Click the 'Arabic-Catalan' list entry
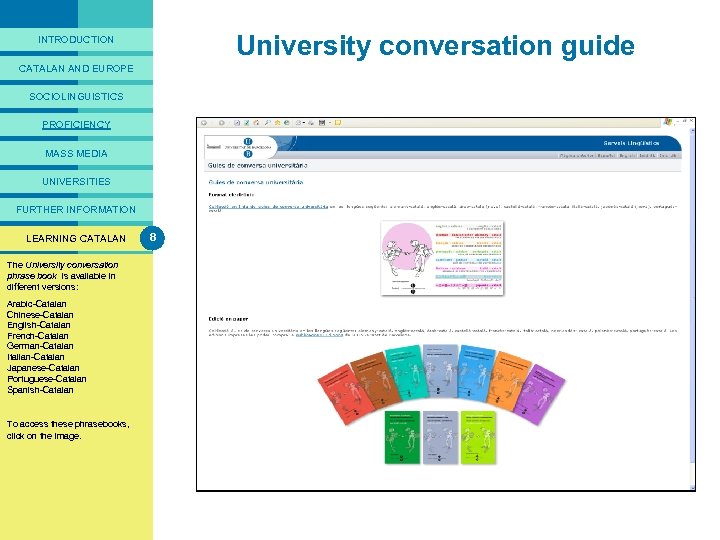The height and width of the screenshot is (540, 720). pyautogui.click(x=37, y=304)
